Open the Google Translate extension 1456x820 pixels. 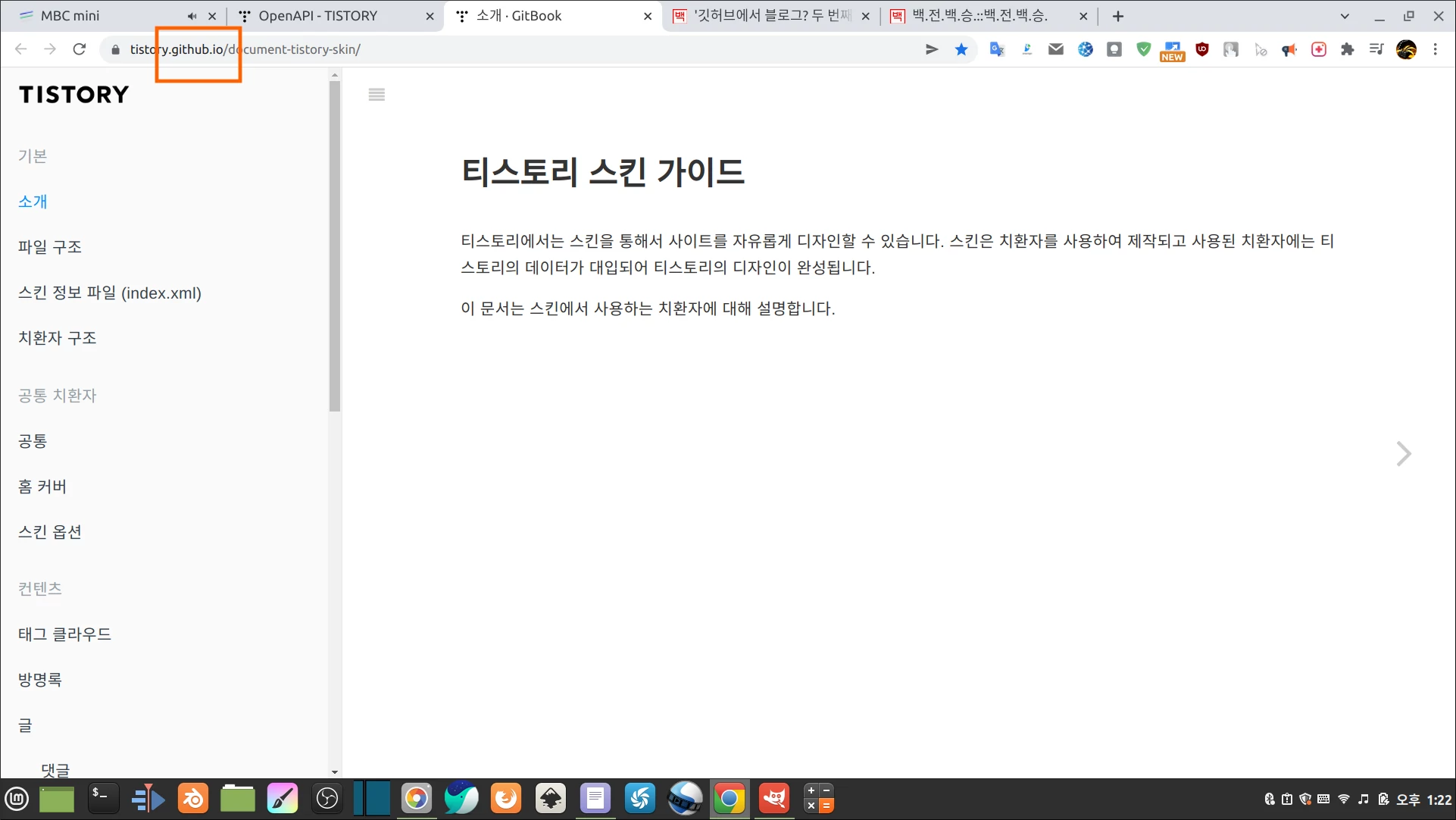point(997,49)
